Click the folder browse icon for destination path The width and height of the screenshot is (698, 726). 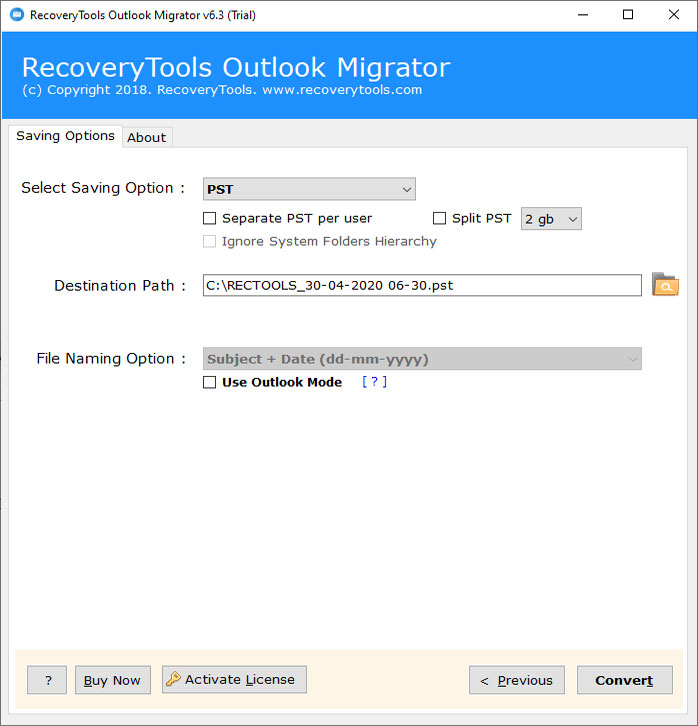(x=665, y=284)
